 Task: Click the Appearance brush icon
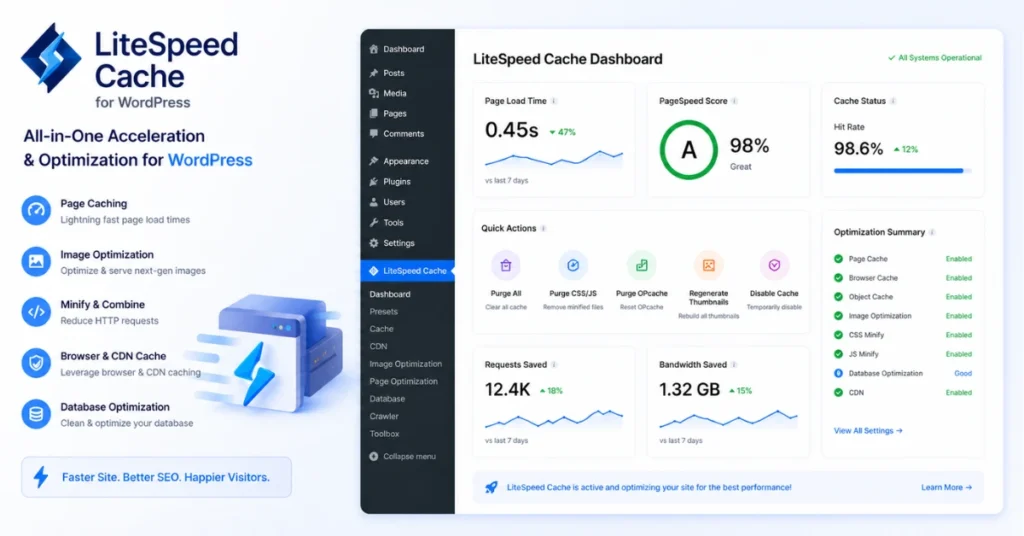(374, 161)
